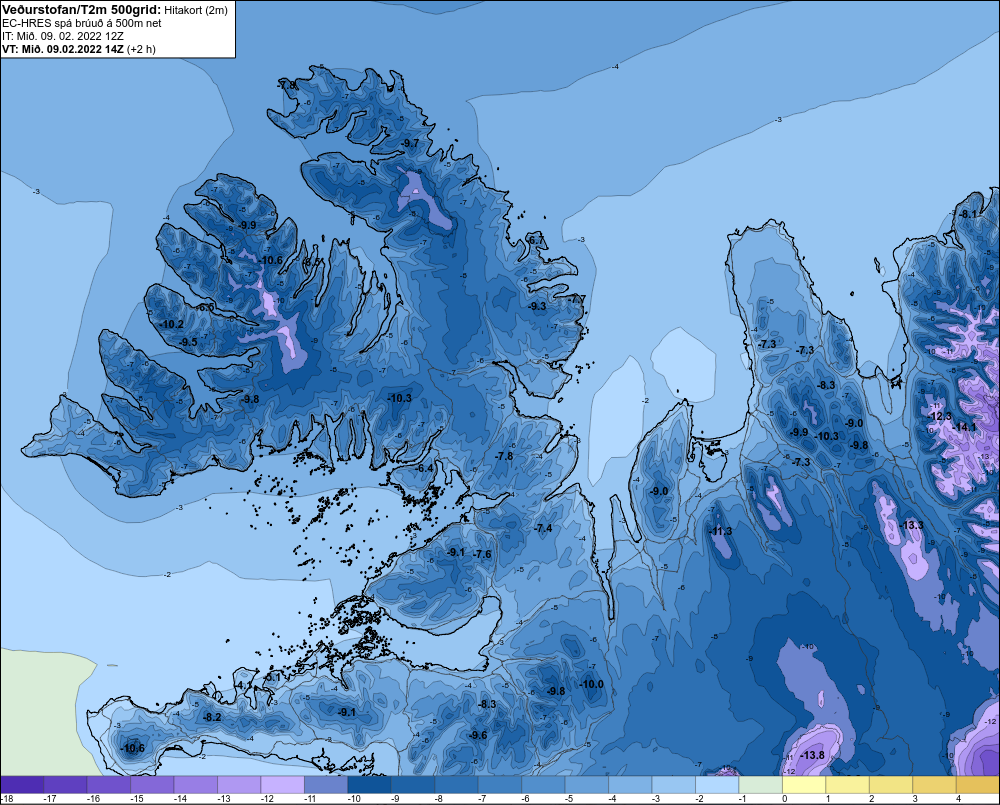Image resolution: width=1000 pixels, height=805 pixels.
Task: Click the -12.3 temperature reading
Action: (939, 416)
